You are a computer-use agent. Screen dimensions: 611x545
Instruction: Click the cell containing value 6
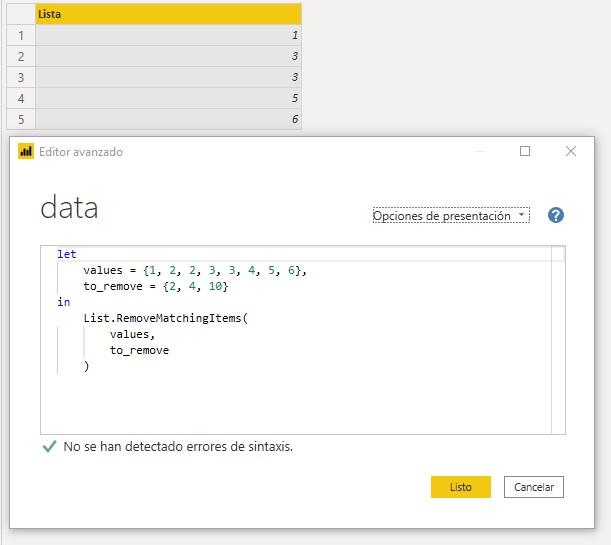click(168, 119)
